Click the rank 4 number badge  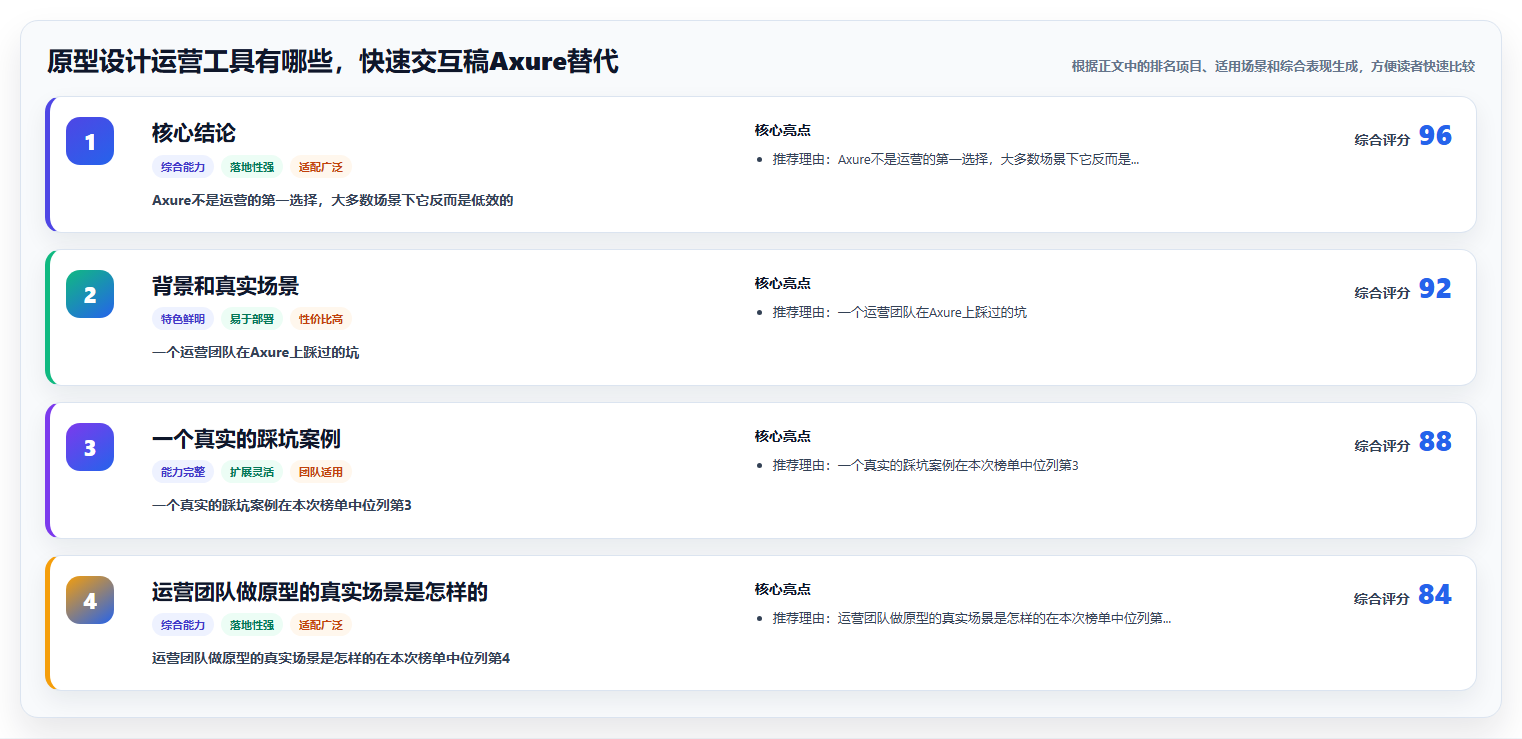click(x=90, y=600)
